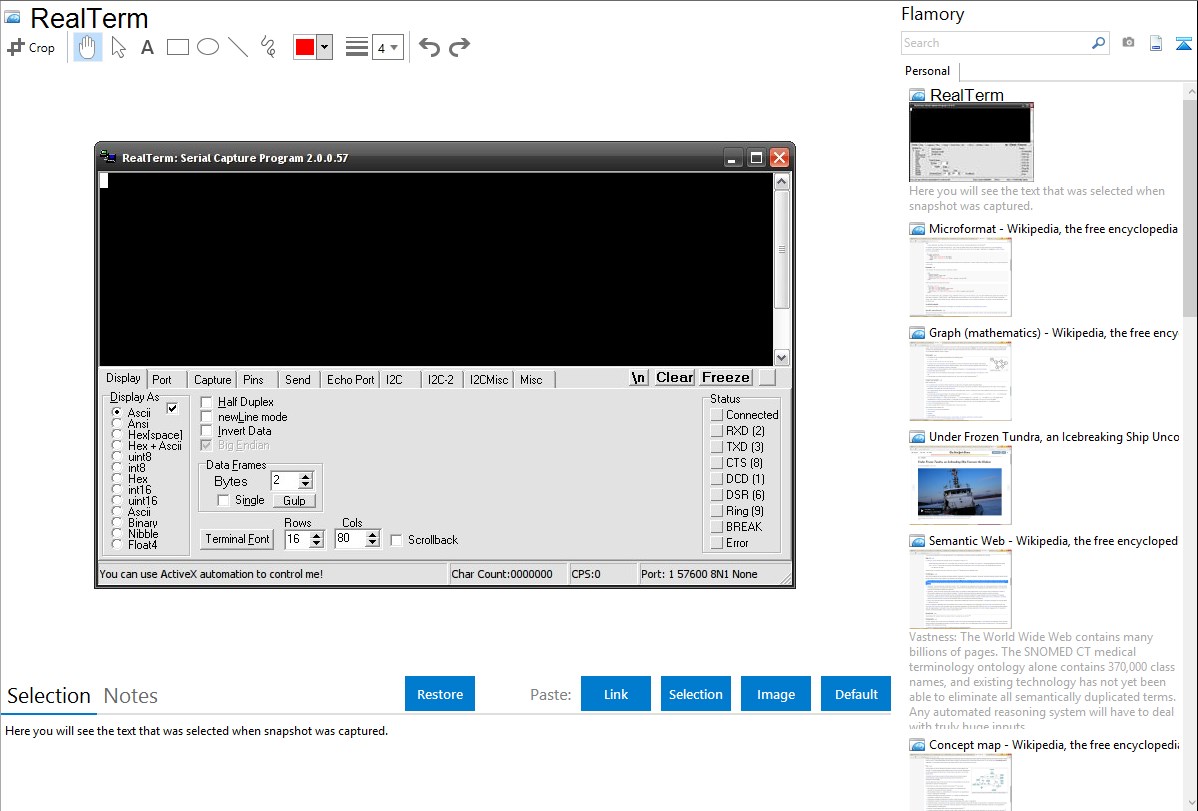
Task: Maximize the RealTerm window
Action: point(756,157)
